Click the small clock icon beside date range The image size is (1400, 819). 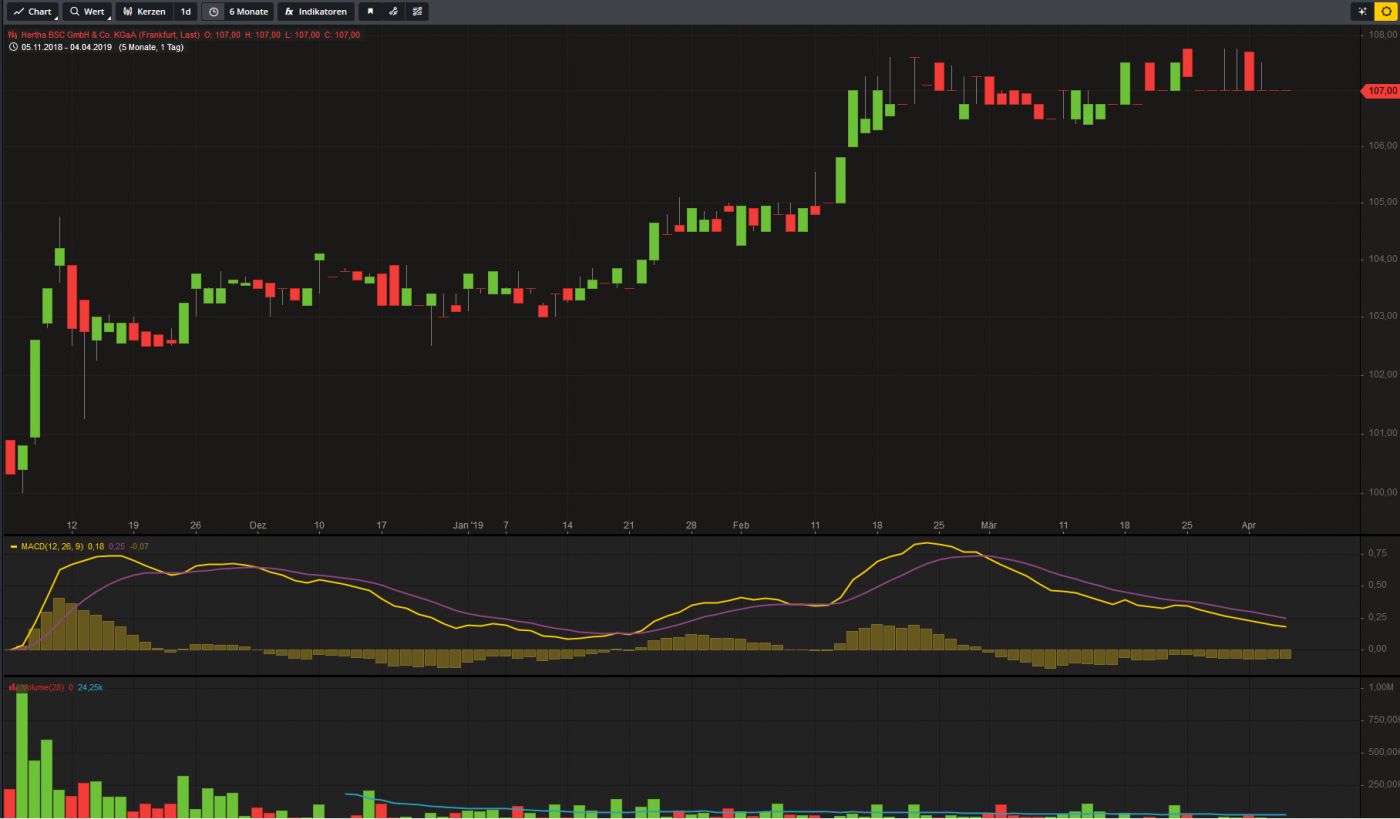tap(13, 47)
